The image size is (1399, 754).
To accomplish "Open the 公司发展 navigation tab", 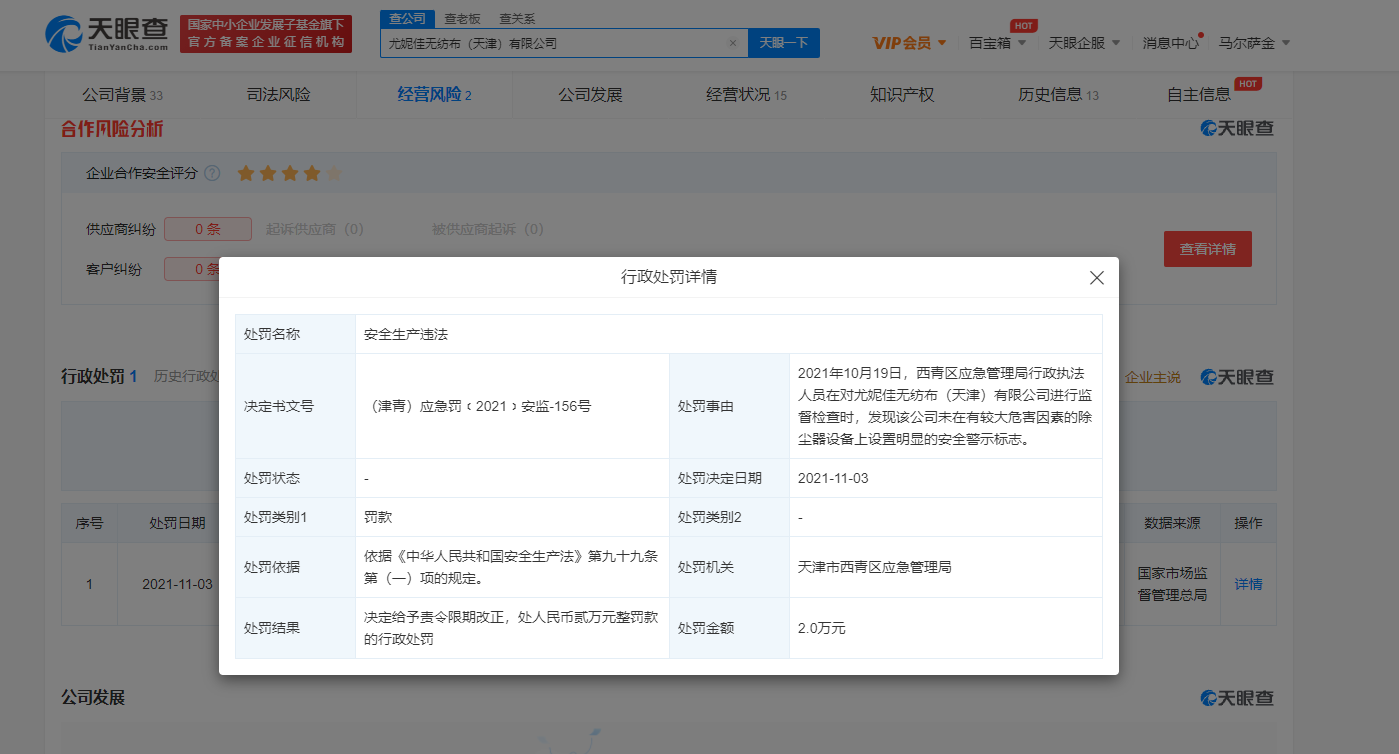I will click(x=591, y=95).
